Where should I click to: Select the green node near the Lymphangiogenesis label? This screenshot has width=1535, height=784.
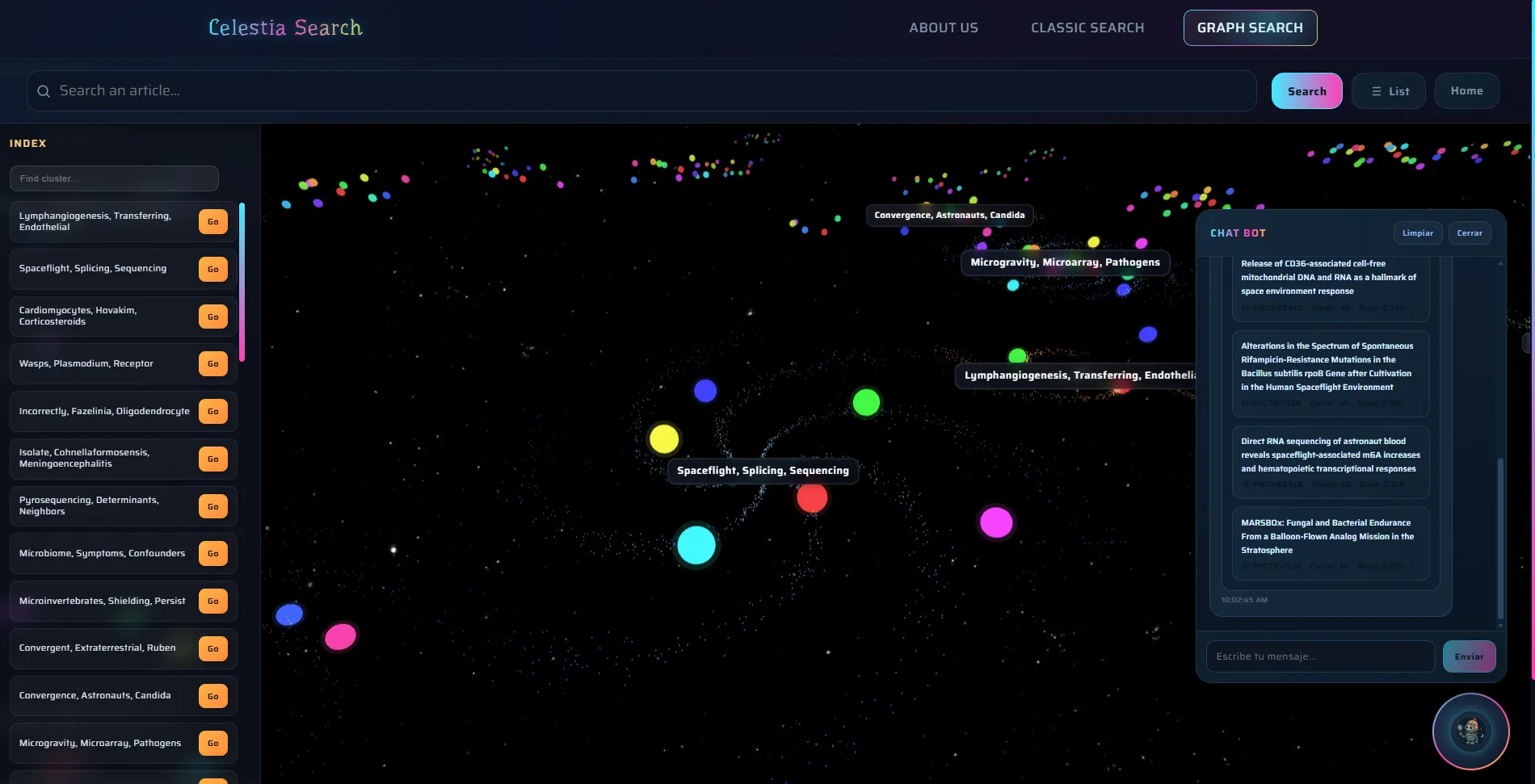coord(865,400)
